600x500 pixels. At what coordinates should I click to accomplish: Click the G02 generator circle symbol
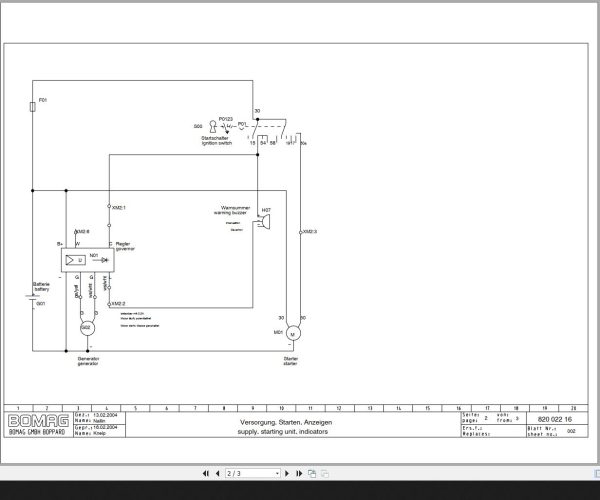coord(87,328)
